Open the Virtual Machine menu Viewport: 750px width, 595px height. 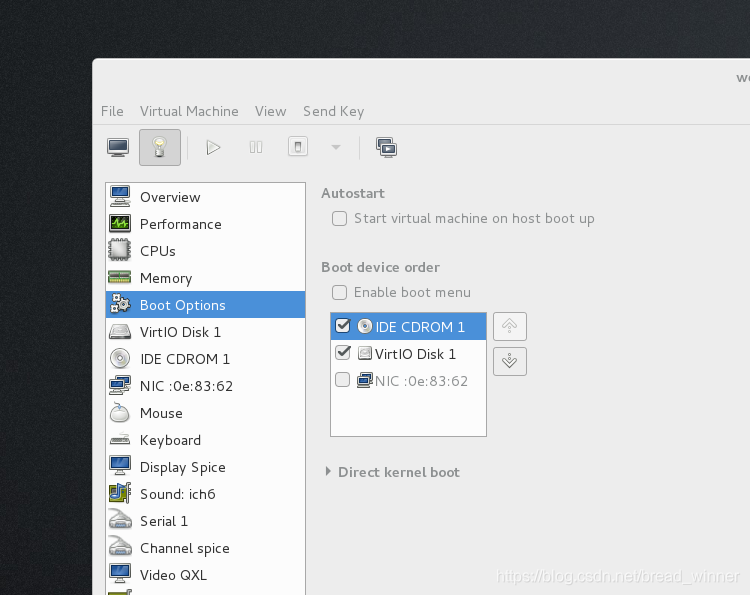pos(189,111)
